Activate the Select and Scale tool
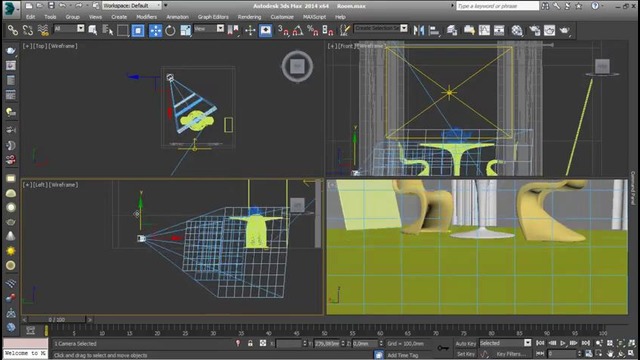Viewport: 640px width, 360px height. click(x=186, y=30)
